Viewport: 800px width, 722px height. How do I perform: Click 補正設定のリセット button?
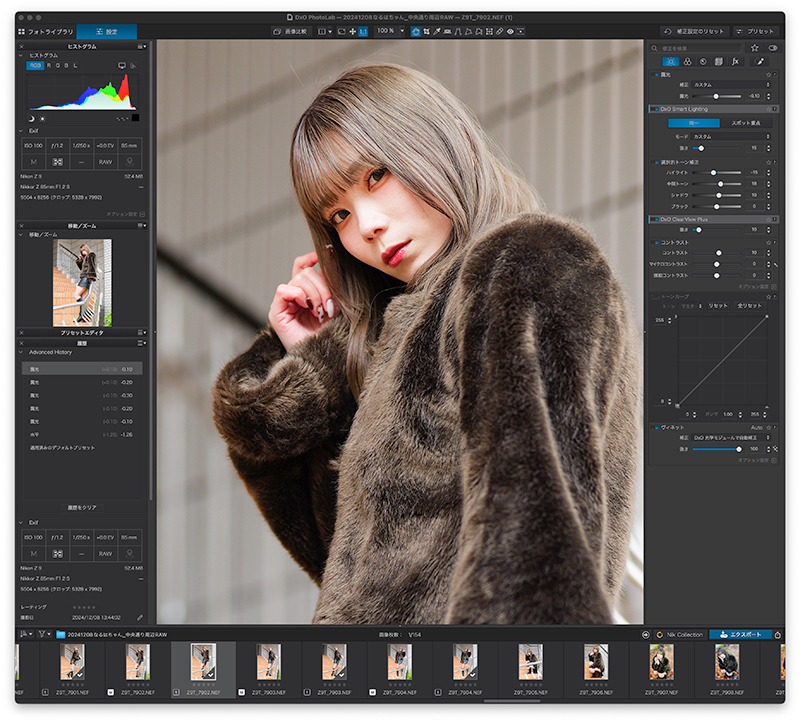coord(694,31)
